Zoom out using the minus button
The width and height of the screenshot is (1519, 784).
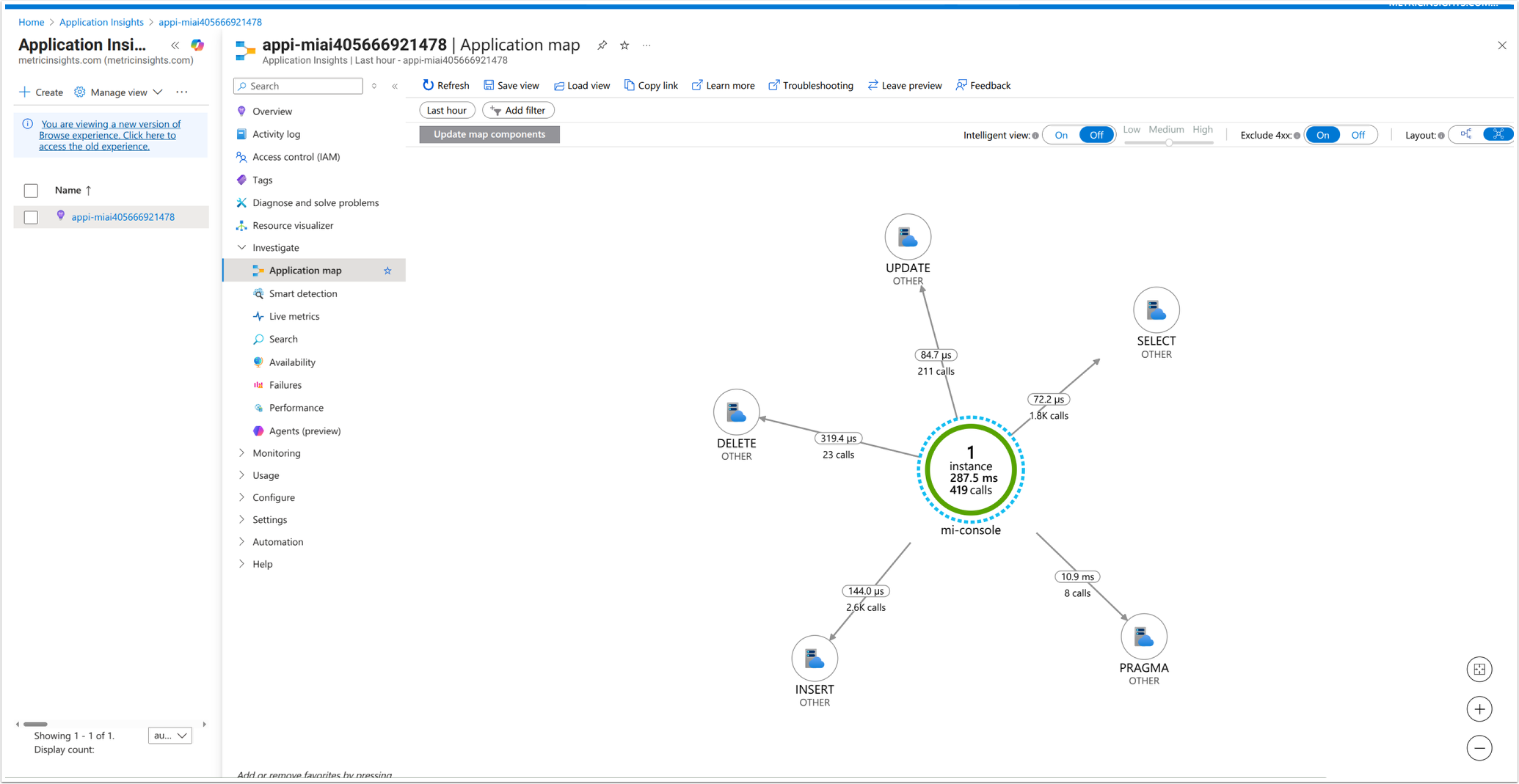coord(1479,748)
